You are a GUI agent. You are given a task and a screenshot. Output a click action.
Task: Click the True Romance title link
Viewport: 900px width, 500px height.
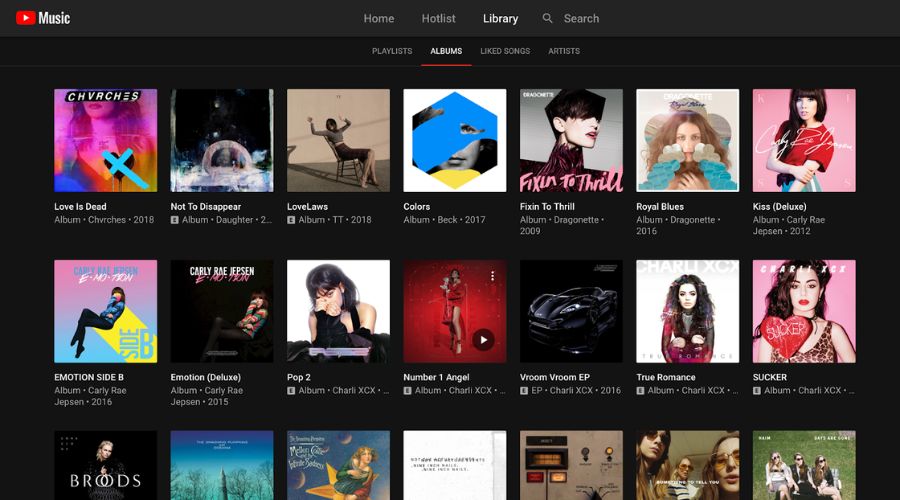pyautogui.click(x=666, y=377)
